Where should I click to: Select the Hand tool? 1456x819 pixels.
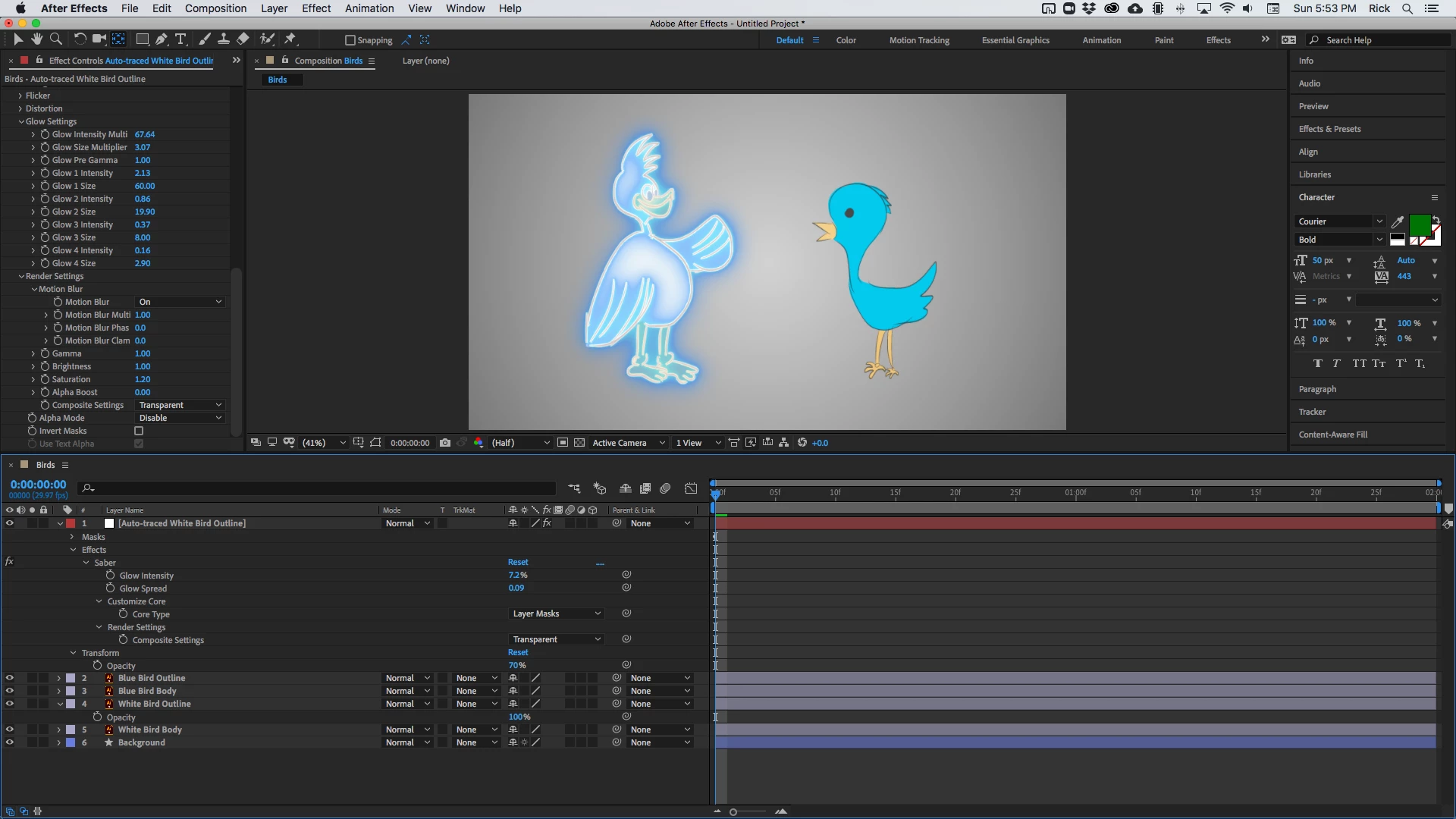click(36, 39)
